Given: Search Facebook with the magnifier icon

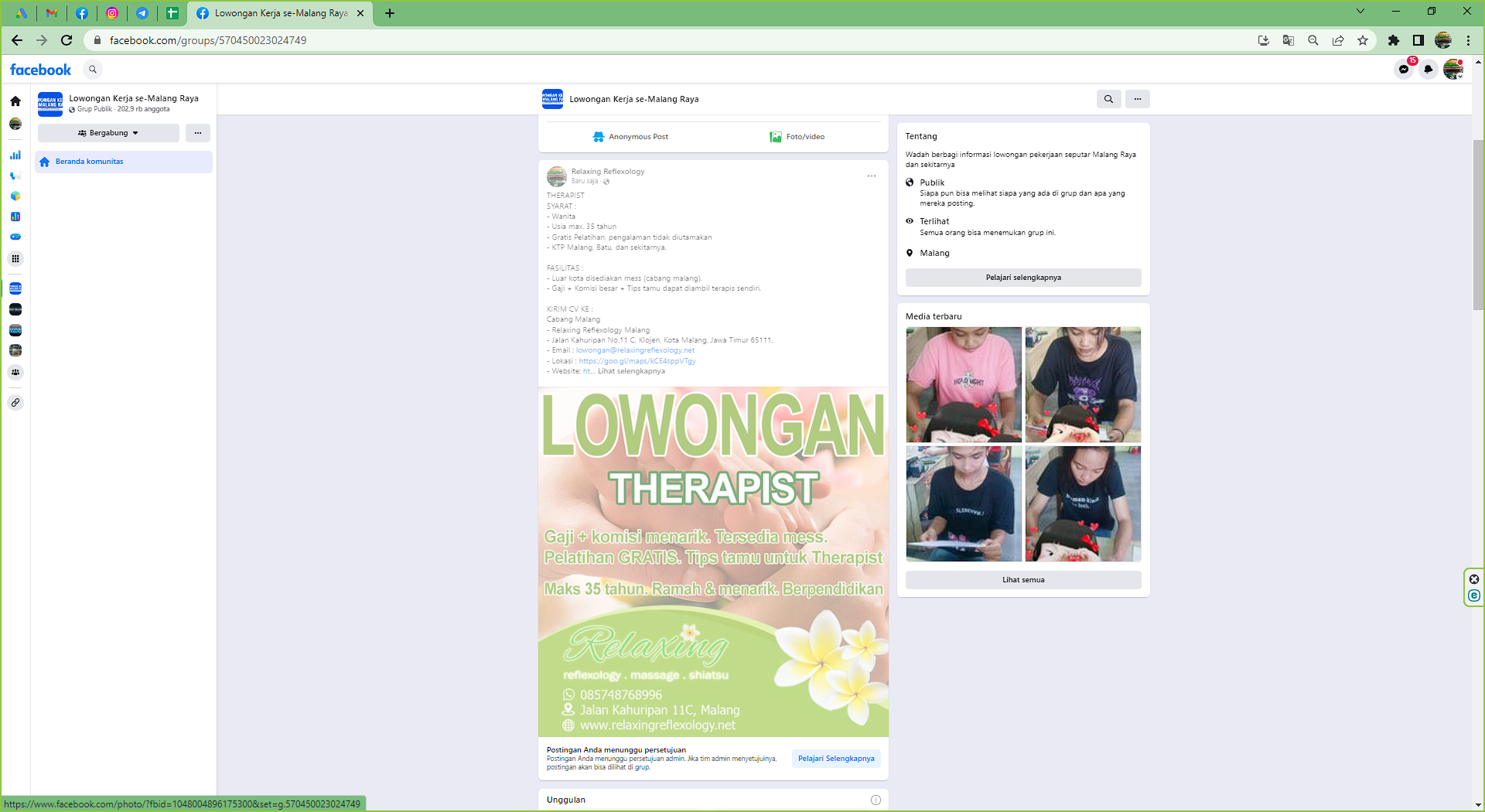Looking at the screenshot, I should (93, 70).
